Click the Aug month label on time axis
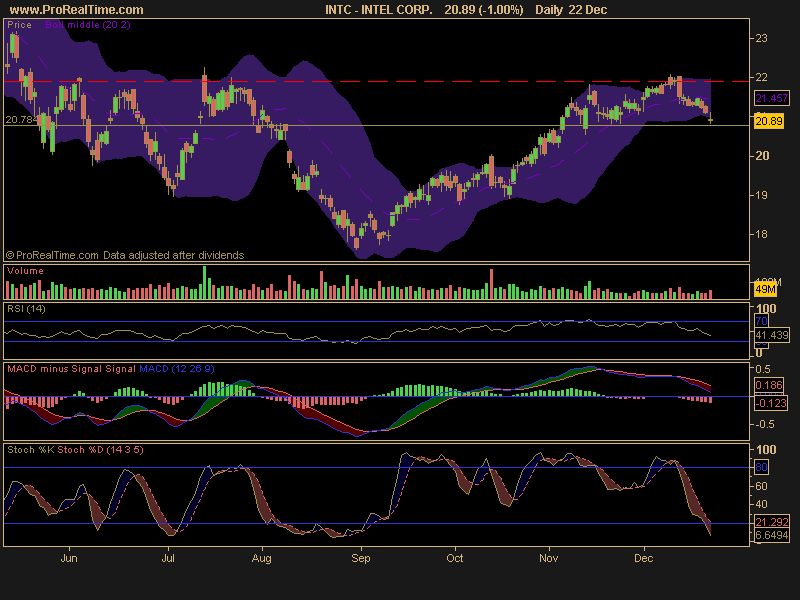This screenshot has height=600, width=800. point(261,558)
